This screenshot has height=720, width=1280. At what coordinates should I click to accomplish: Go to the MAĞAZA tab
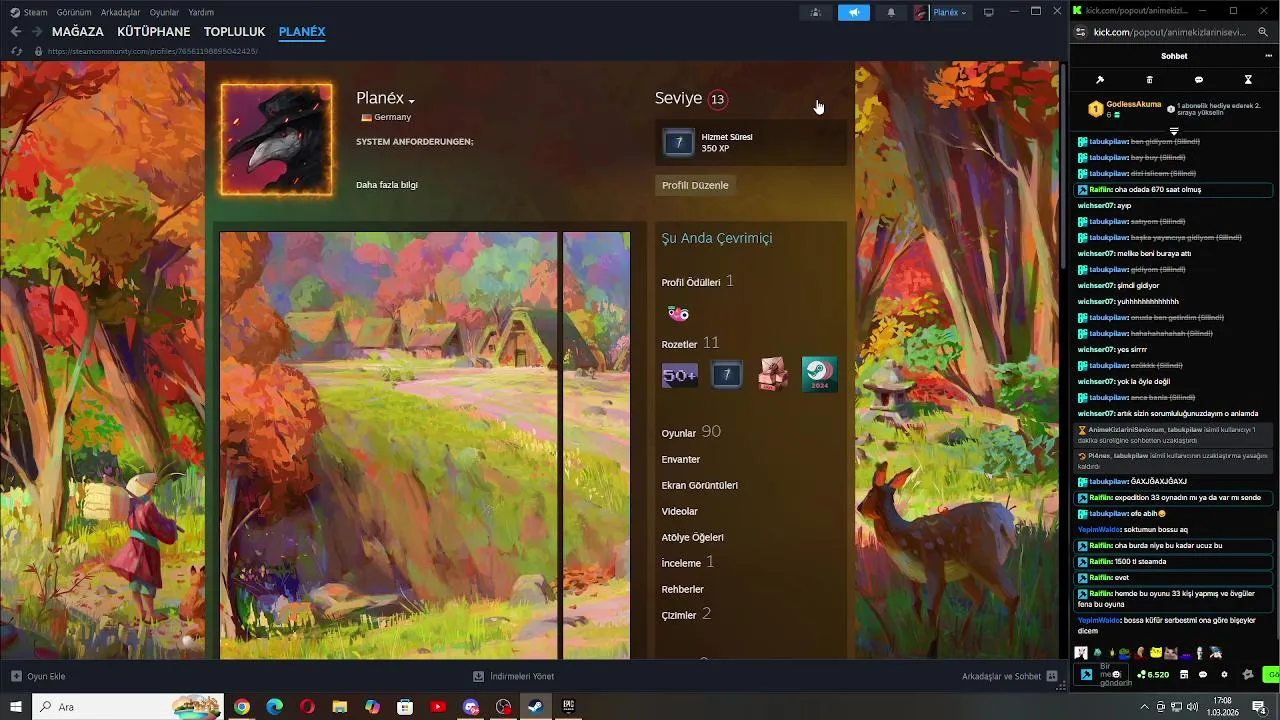click(x=78, y=32)
